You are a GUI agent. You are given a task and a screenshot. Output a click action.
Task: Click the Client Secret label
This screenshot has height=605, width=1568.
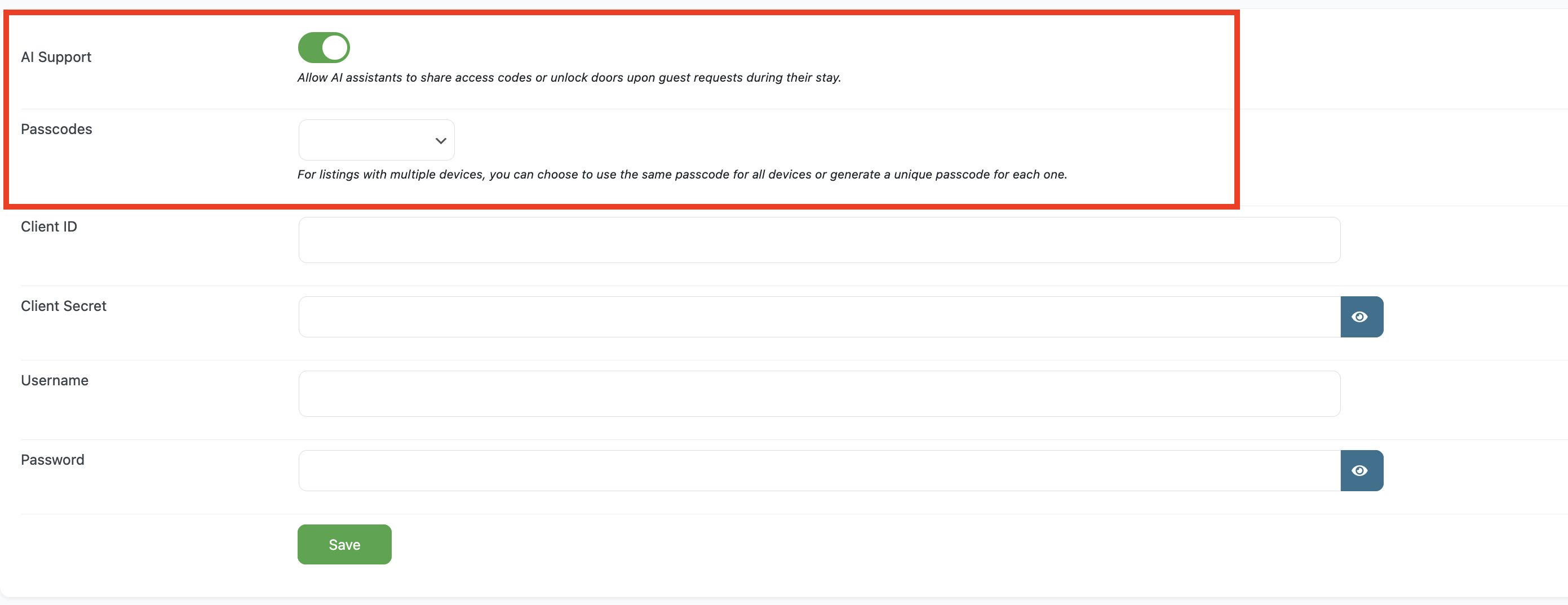63,306
